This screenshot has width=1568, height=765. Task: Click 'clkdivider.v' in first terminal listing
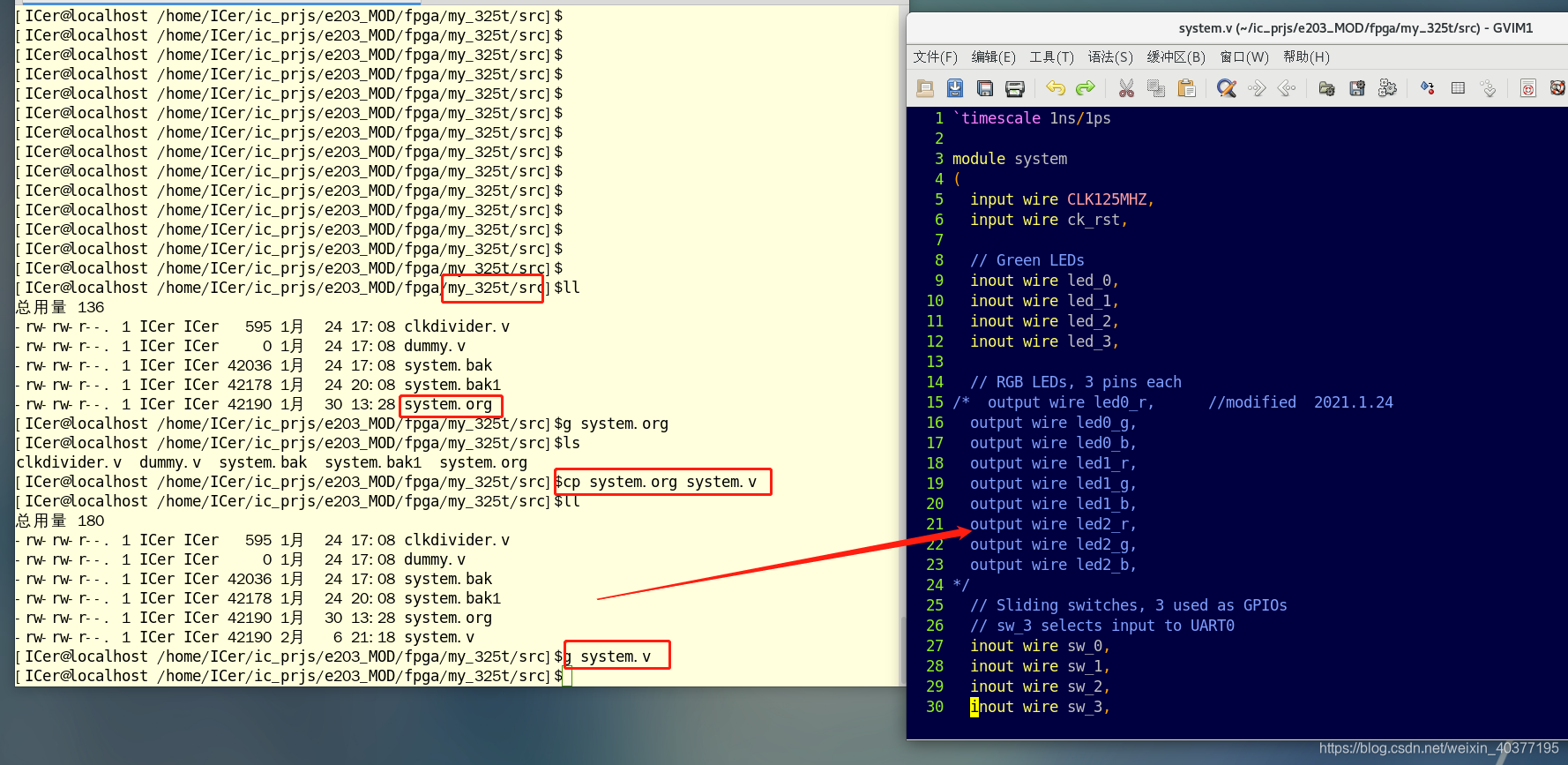(x=457, y=326)
